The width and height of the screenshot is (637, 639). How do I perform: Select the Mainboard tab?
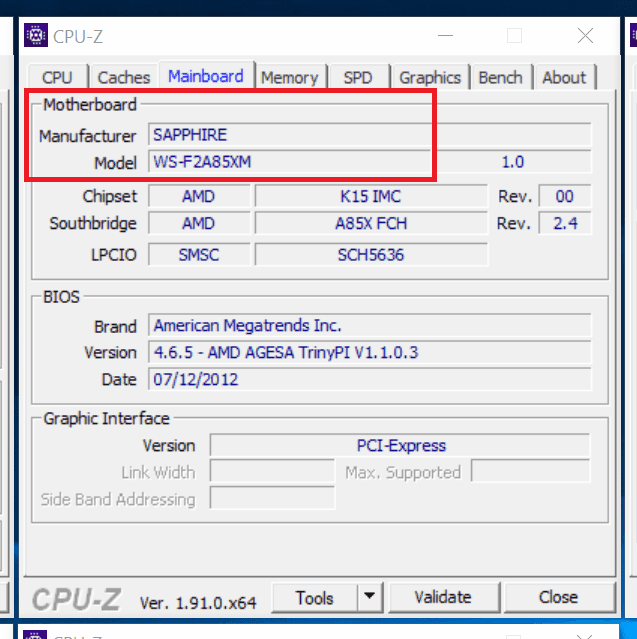pyautogui.click(x=206, y=76)
